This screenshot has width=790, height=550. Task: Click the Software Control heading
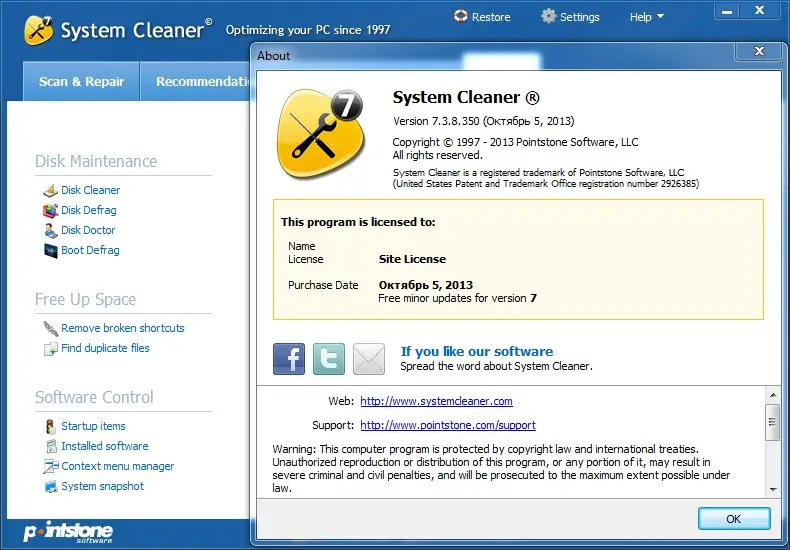94,397
